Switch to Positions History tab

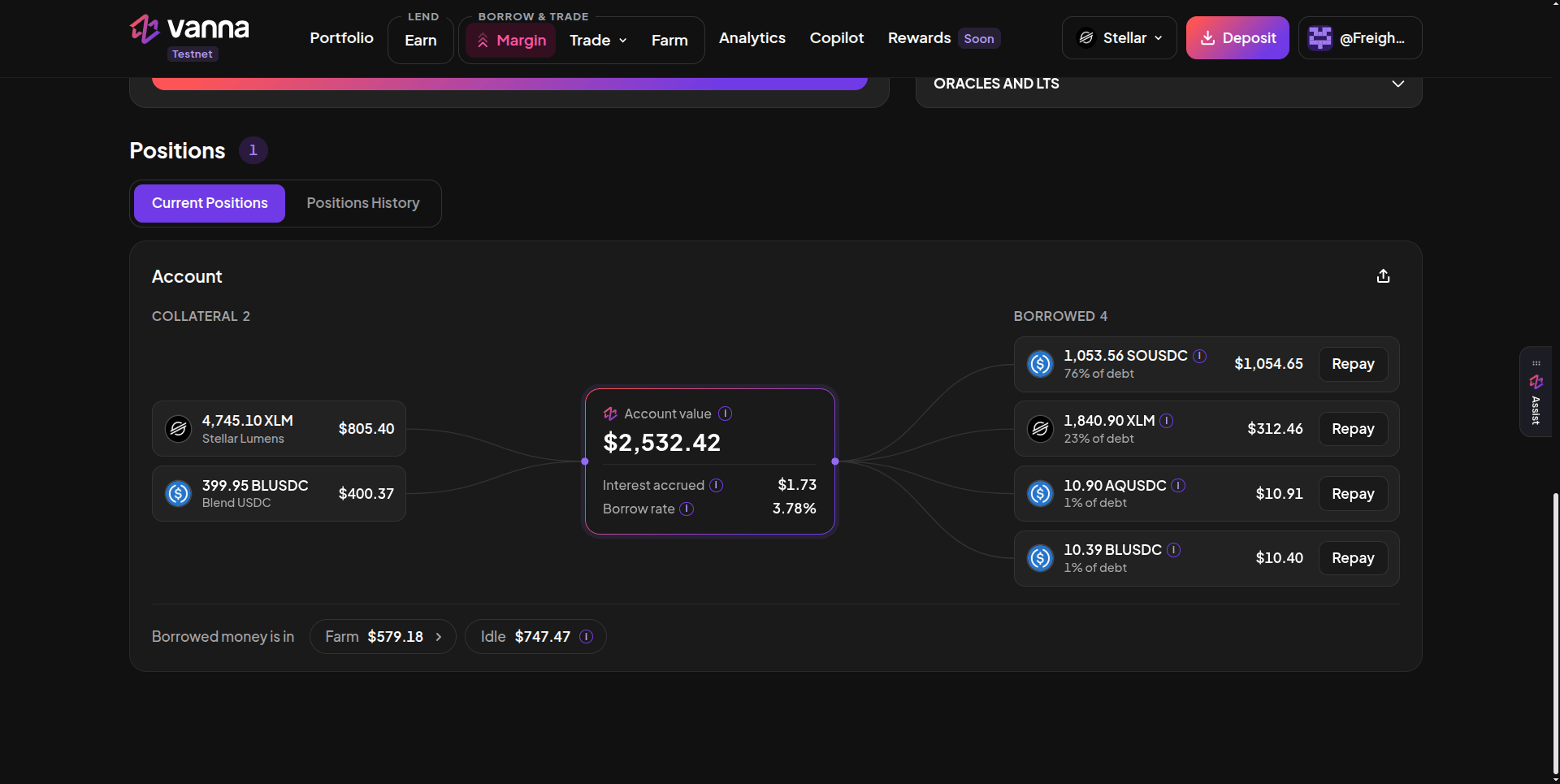coord(363,203)
